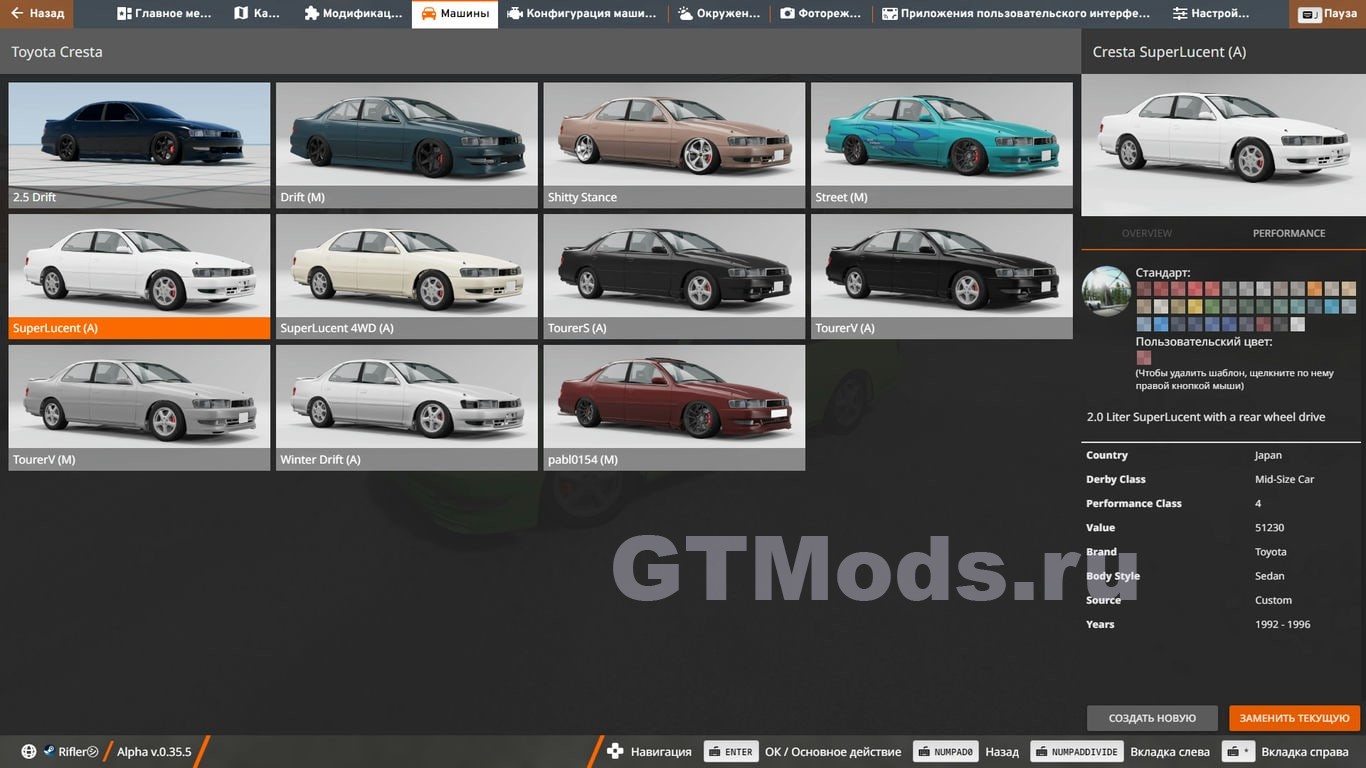Image resolution: width=1366 pixels, height=768 pixels.
Task: Click the Пауза button
Action: click(x=1327, y=14)
